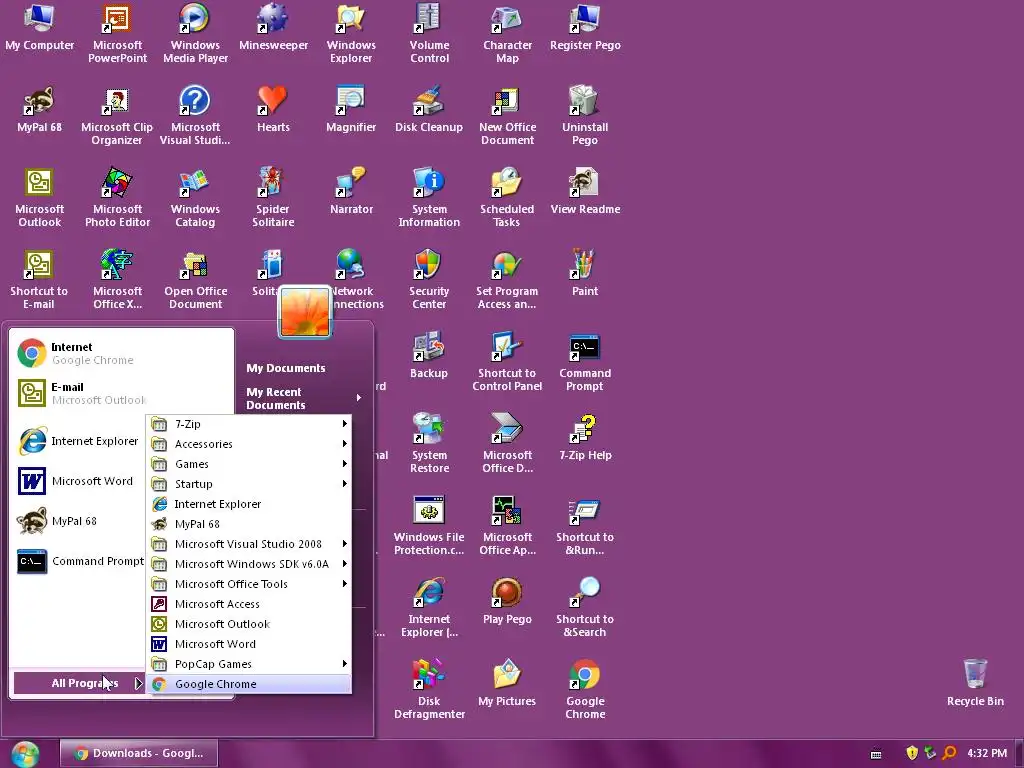Open System Information desktop shortcut
Screen dimensions: 1024x768
click(429, 197)
